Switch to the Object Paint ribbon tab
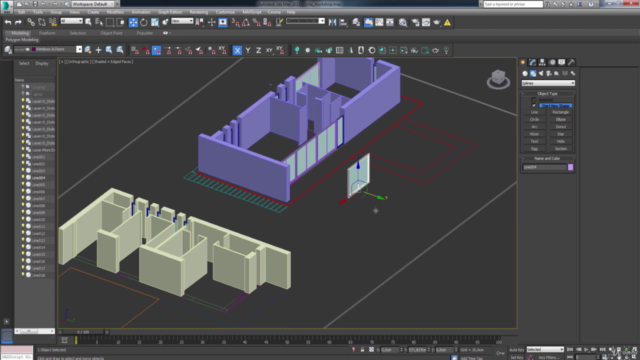This screenshot has width=640, height=360. coord(111,33)
